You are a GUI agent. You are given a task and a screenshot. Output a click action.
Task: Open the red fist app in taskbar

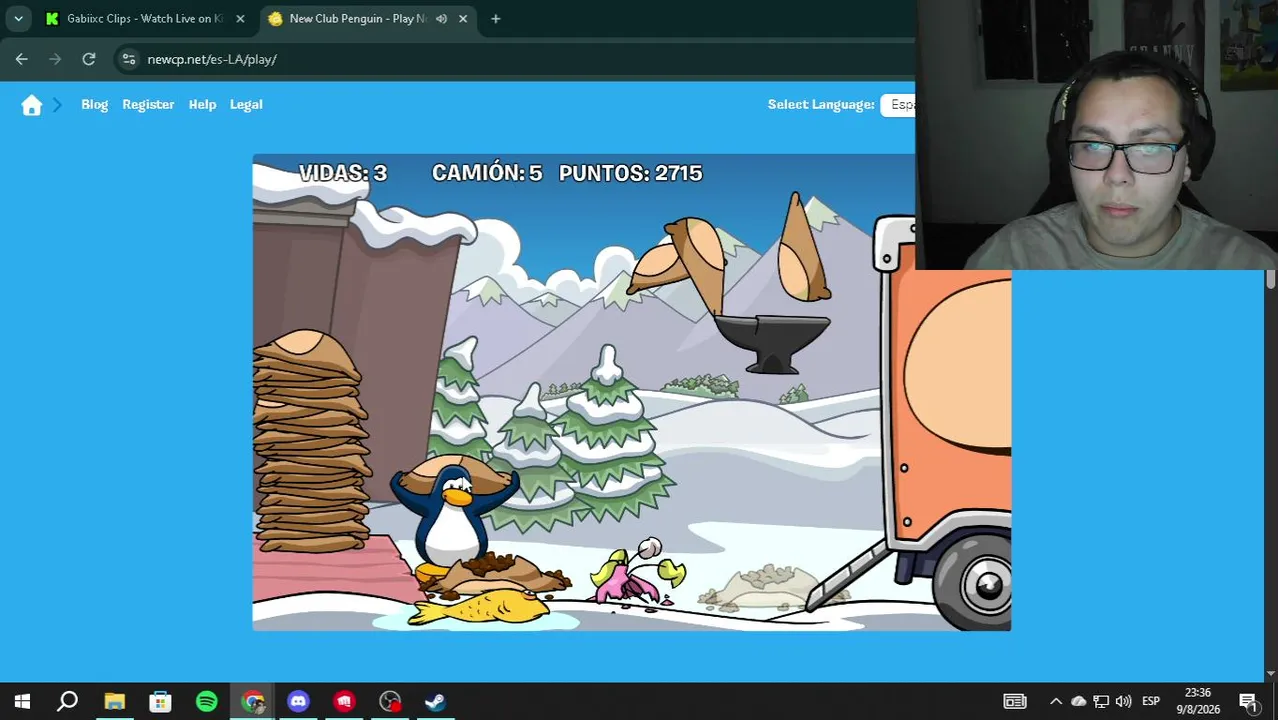[344, 701]
